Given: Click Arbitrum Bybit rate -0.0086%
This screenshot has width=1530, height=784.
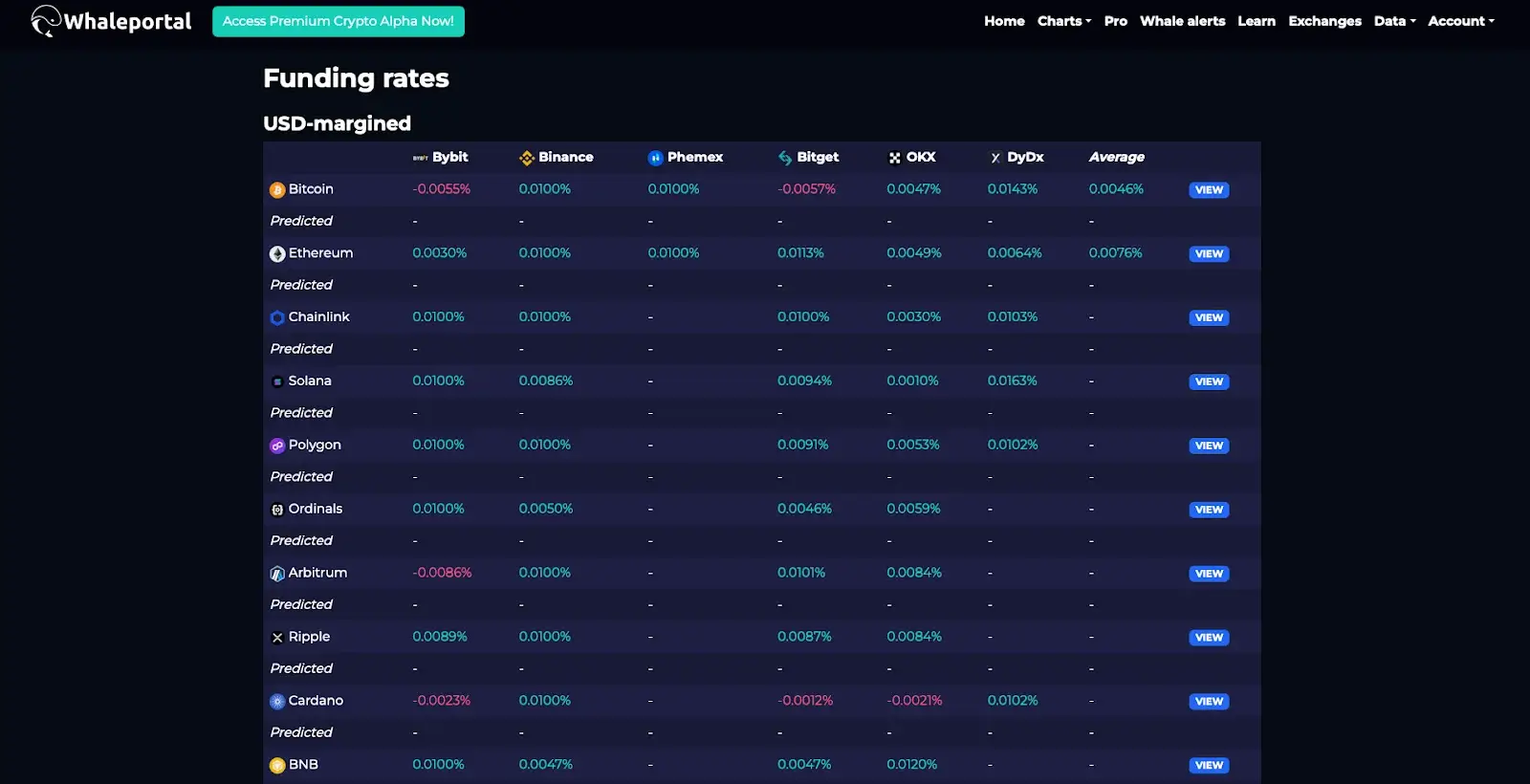Looking at the screenshot, I should pyautogui.click(x=442, y=573).
